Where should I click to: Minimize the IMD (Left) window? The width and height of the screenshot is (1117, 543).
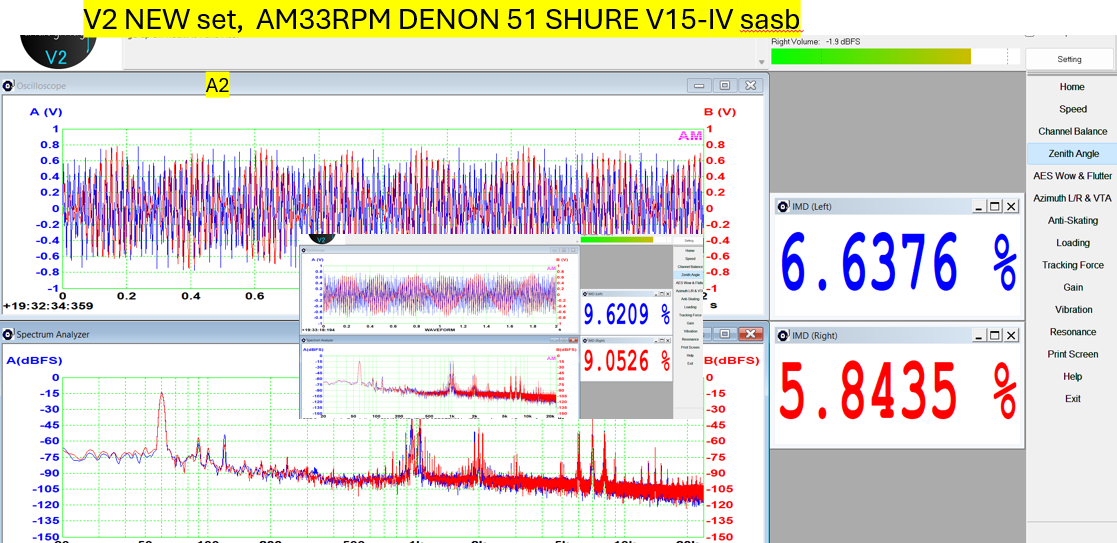980,206
